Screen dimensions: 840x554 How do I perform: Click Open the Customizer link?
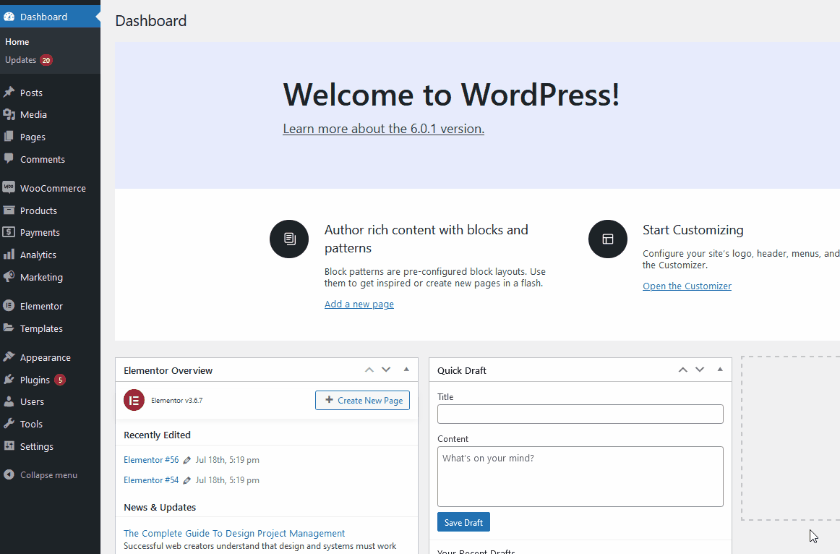(x=687, y=286)
